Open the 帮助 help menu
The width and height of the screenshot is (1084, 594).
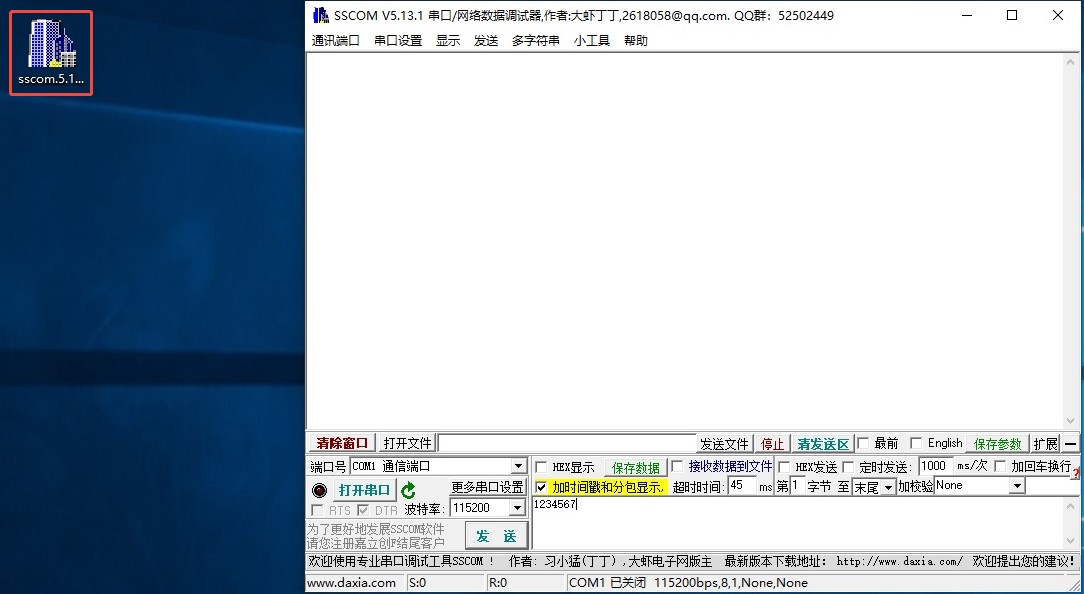coord(637,41)
